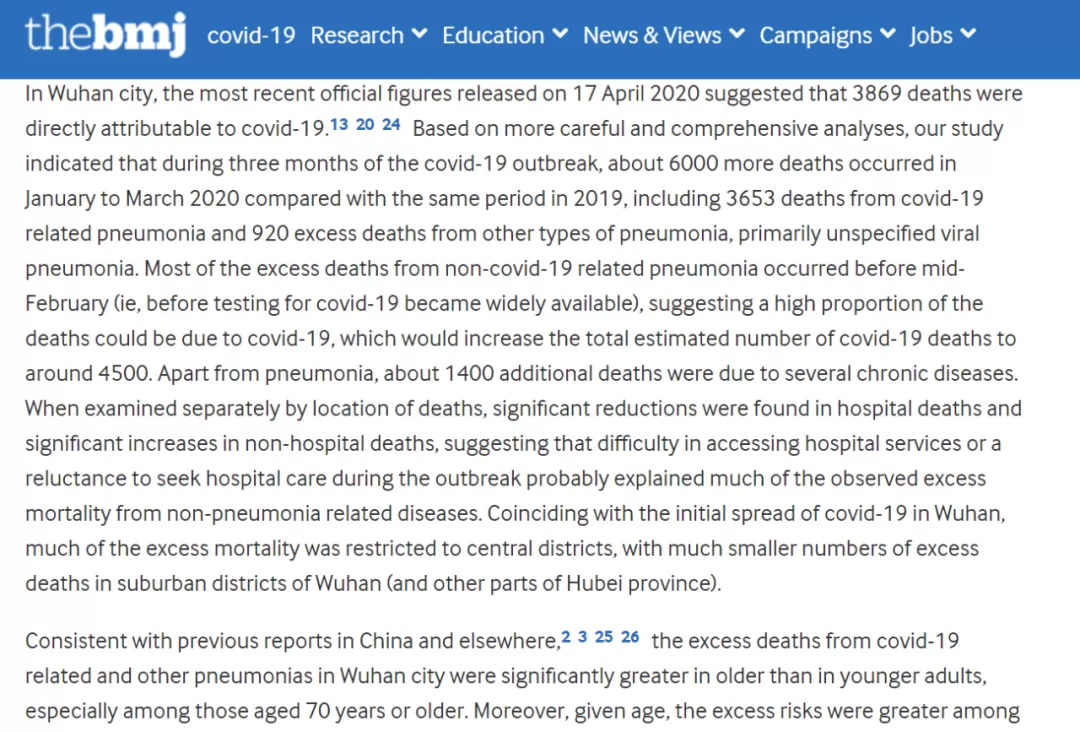Follow reference 2 citation link
Screen dimensions: 1080x732
[x=566, y=637]
